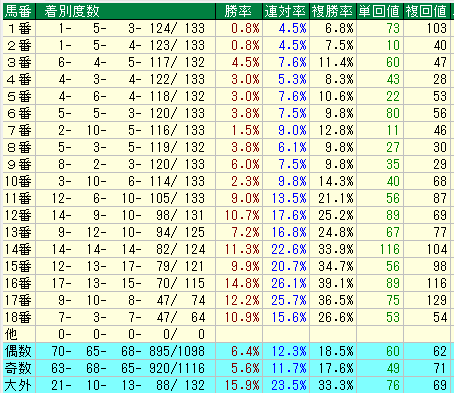Click 連対率 22.6% in the 14番 row
The image size is (454, 393).
pos(289,250)
